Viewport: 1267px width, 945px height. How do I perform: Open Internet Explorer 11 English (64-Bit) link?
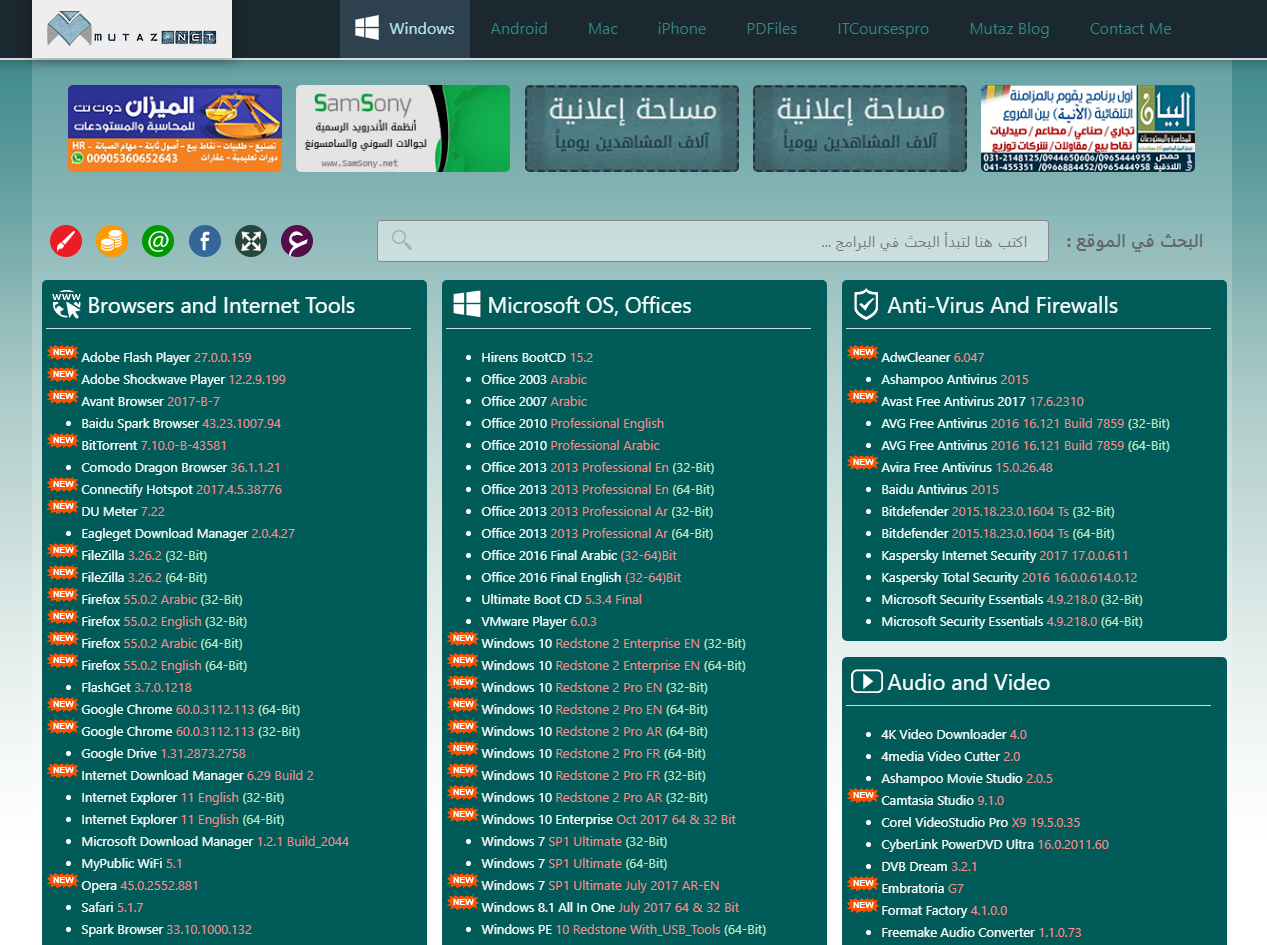click(x=183, y=819)
